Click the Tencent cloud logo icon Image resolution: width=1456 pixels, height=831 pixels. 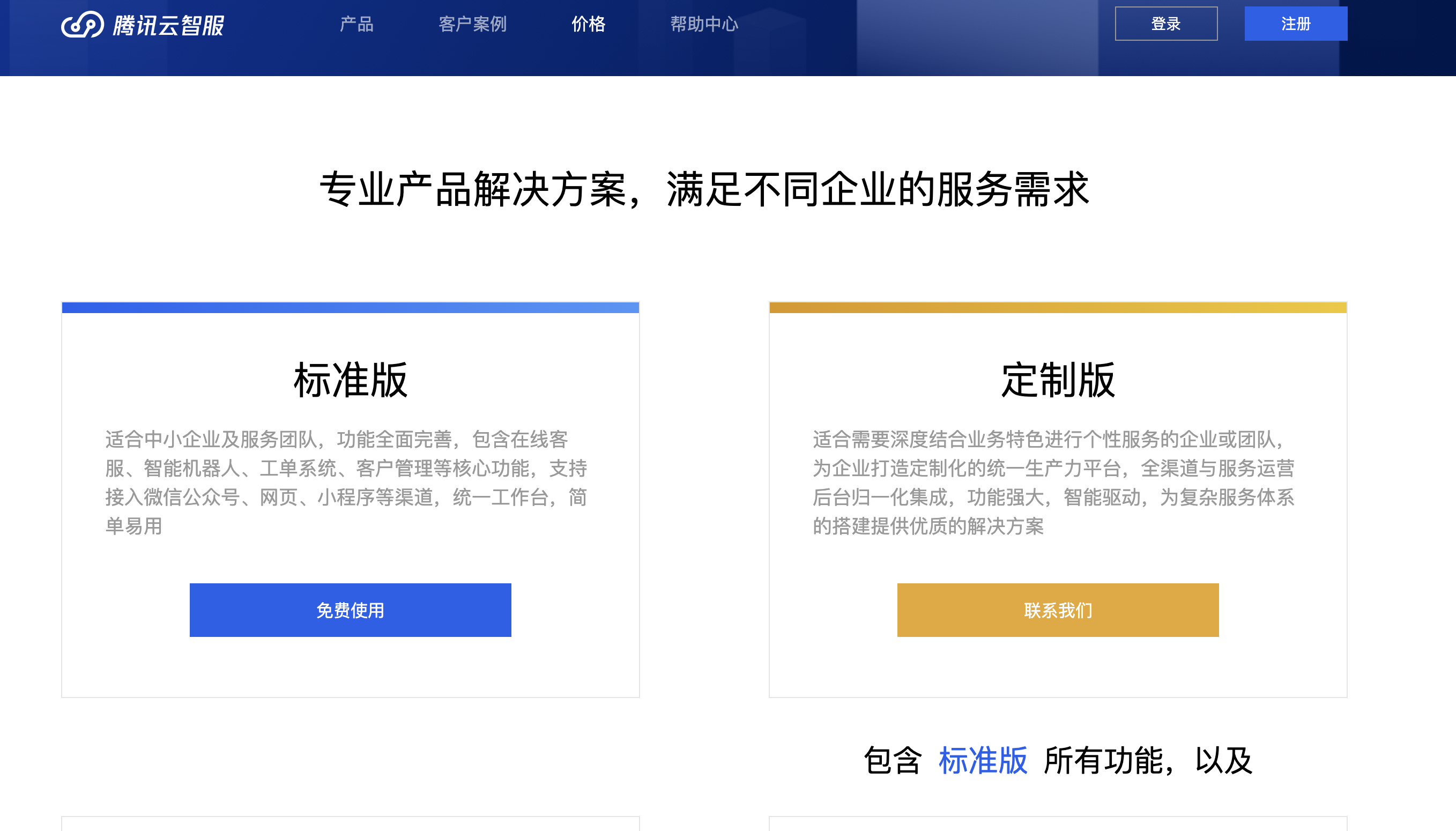coord(82,25)
